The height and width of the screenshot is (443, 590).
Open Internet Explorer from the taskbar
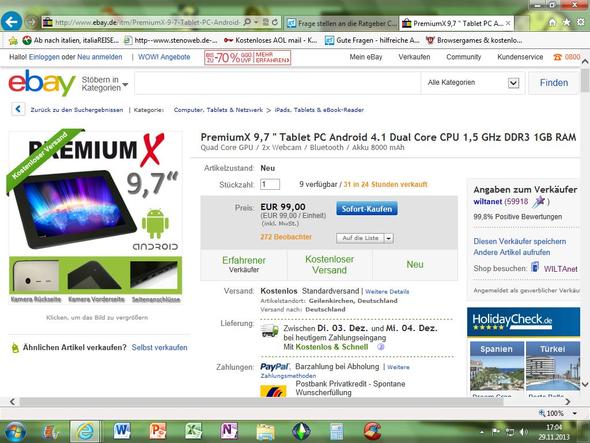pyautogui.click(x=85, y=431)
